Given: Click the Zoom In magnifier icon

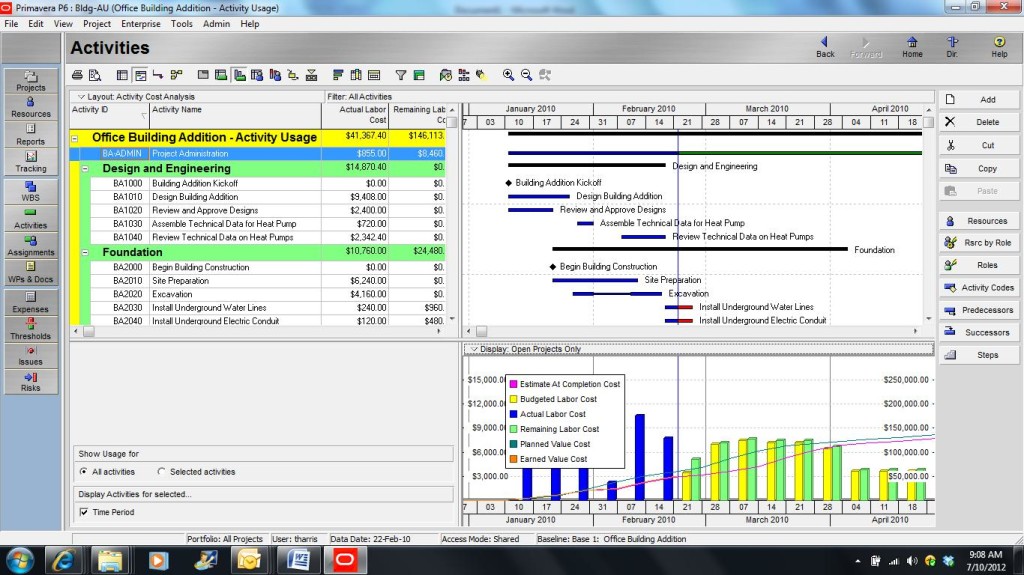Looking at the screenshot, I should click(x=508, y=75).
